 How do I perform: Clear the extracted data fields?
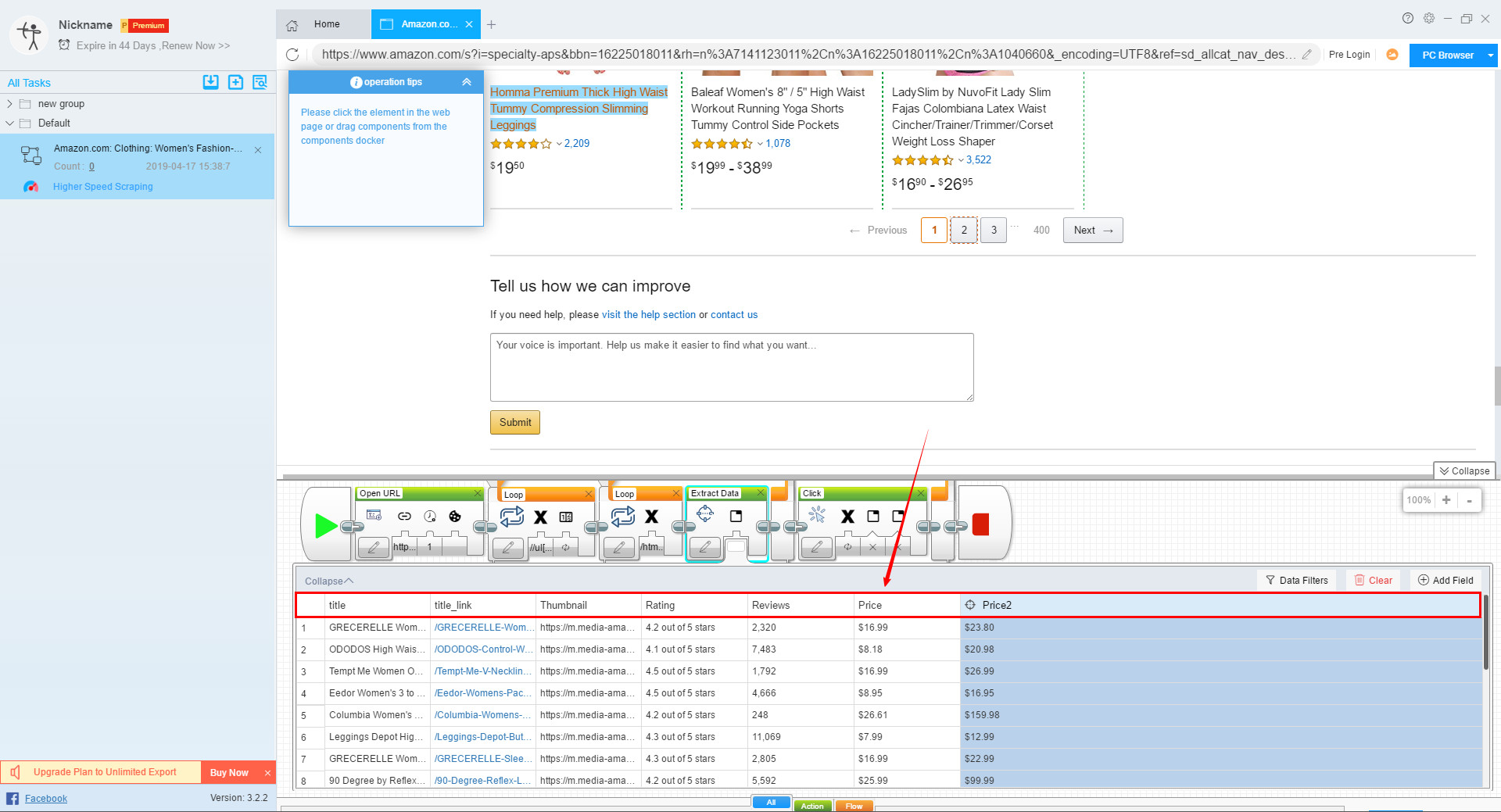coord(1374,580)
